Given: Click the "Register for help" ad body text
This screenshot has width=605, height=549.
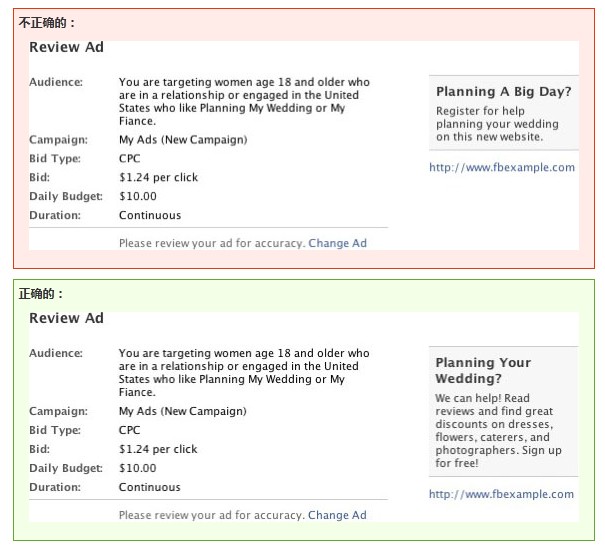Looking at the screenshot, I should 496,124.
